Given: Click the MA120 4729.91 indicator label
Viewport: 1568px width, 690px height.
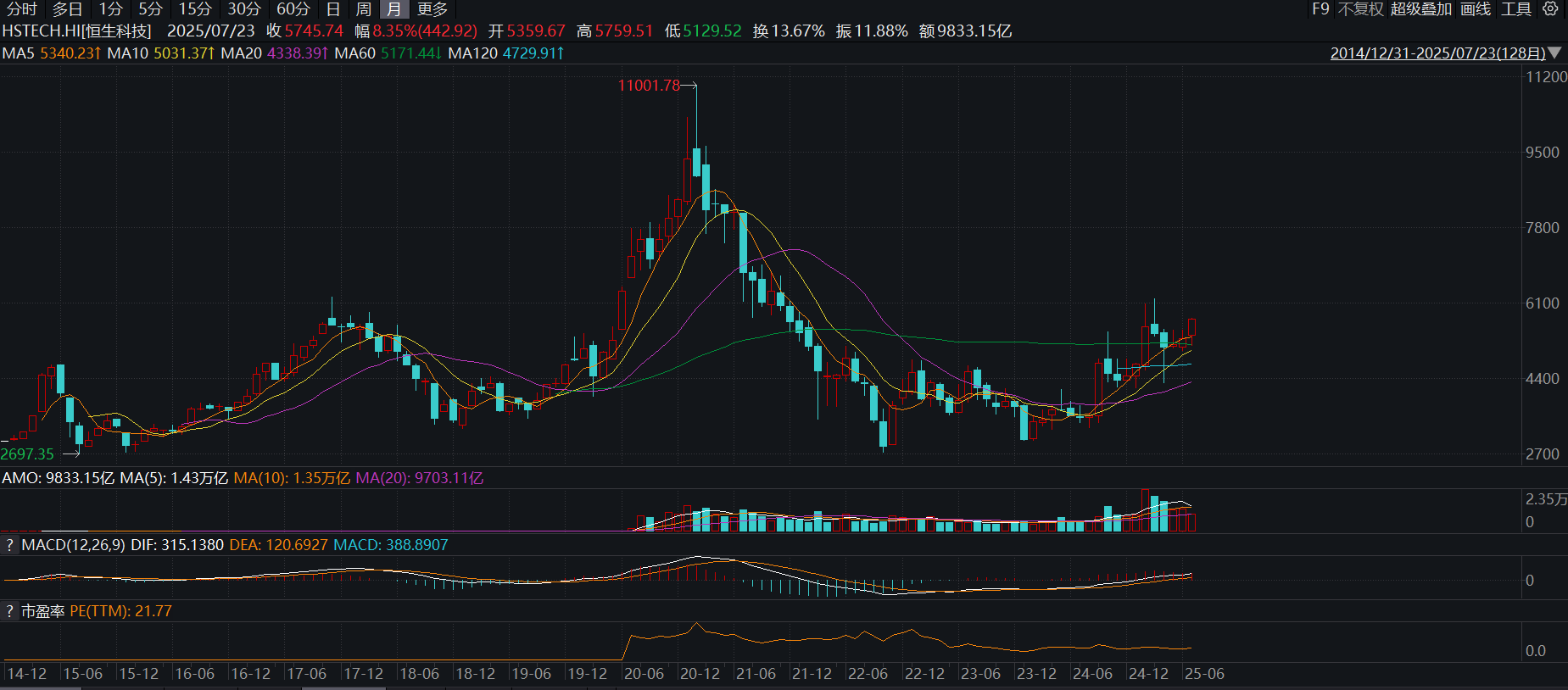Looking at the screenshot, I should click(506, 53).
